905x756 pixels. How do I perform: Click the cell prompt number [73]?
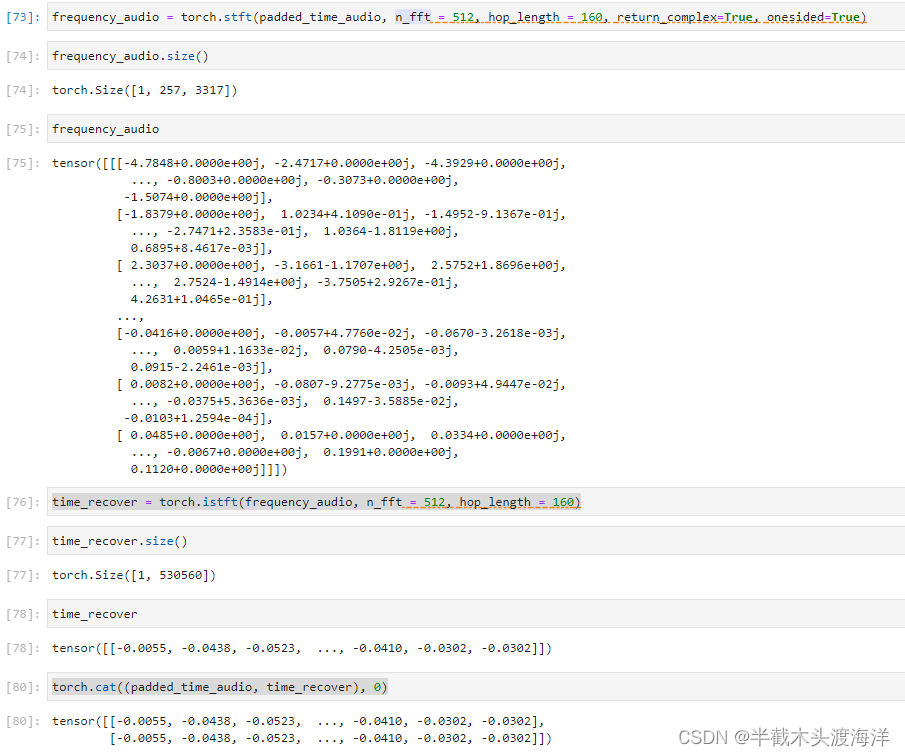tap(23, 17)
